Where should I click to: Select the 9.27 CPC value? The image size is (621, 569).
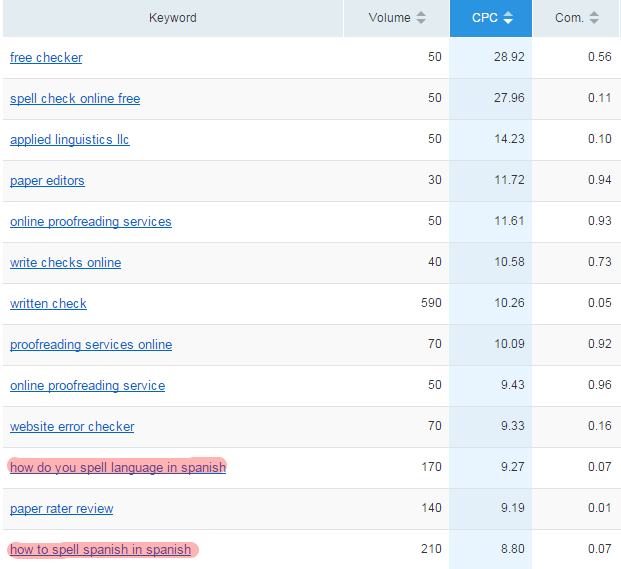[x=512, y=467]
